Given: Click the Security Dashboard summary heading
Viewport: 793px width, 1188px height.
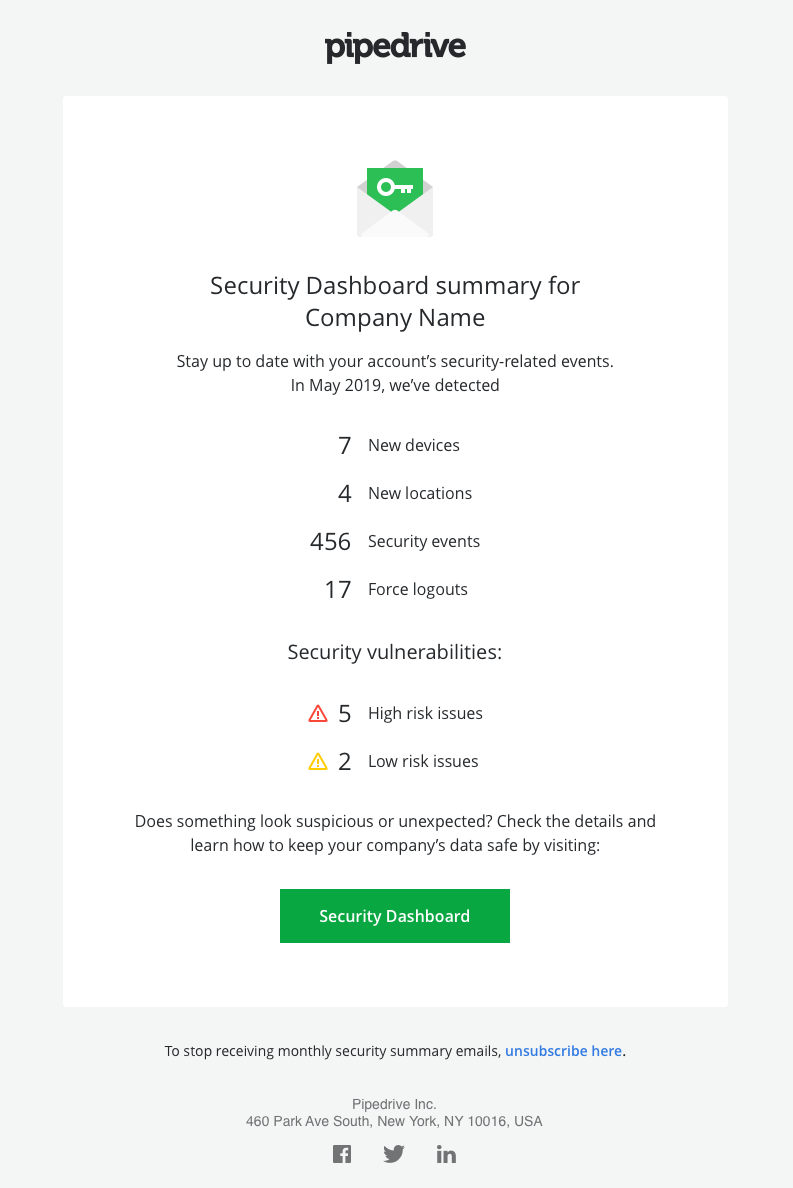Looking at the screenshot, I should (395, 302).
